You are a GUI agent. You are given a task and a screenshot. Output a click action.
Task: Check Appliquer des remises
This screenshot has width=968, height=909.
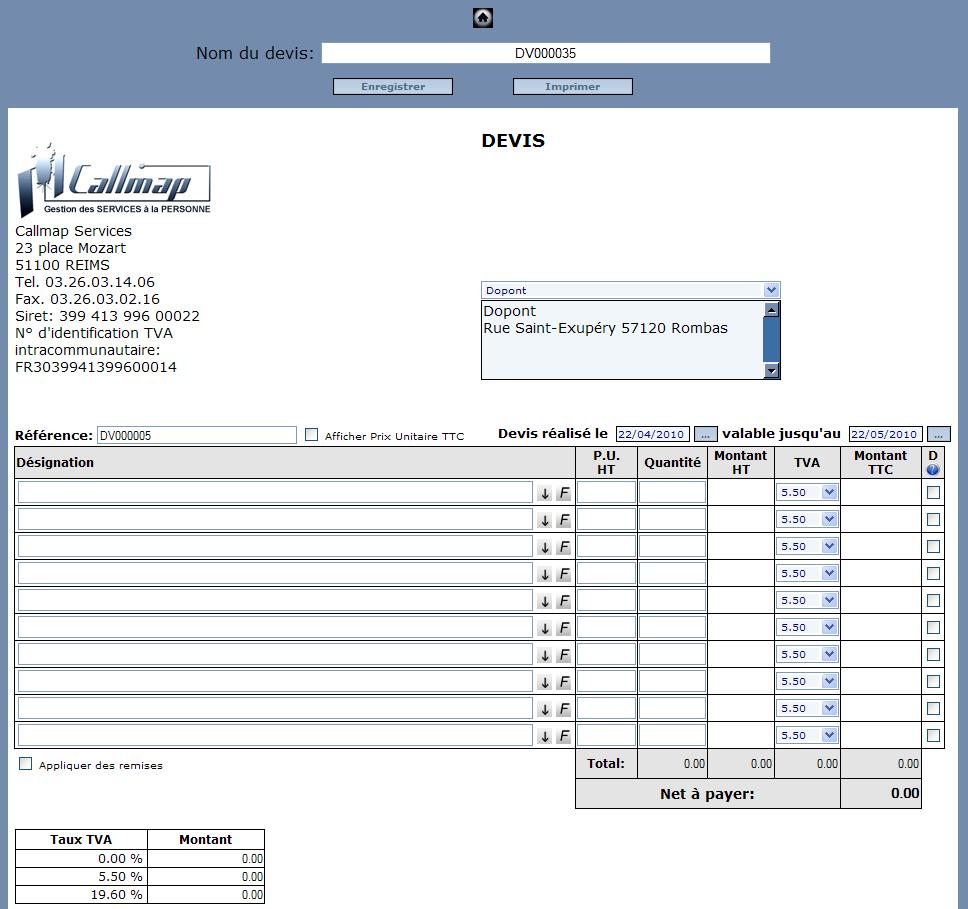pyautogui.click(x=24, y=764)
